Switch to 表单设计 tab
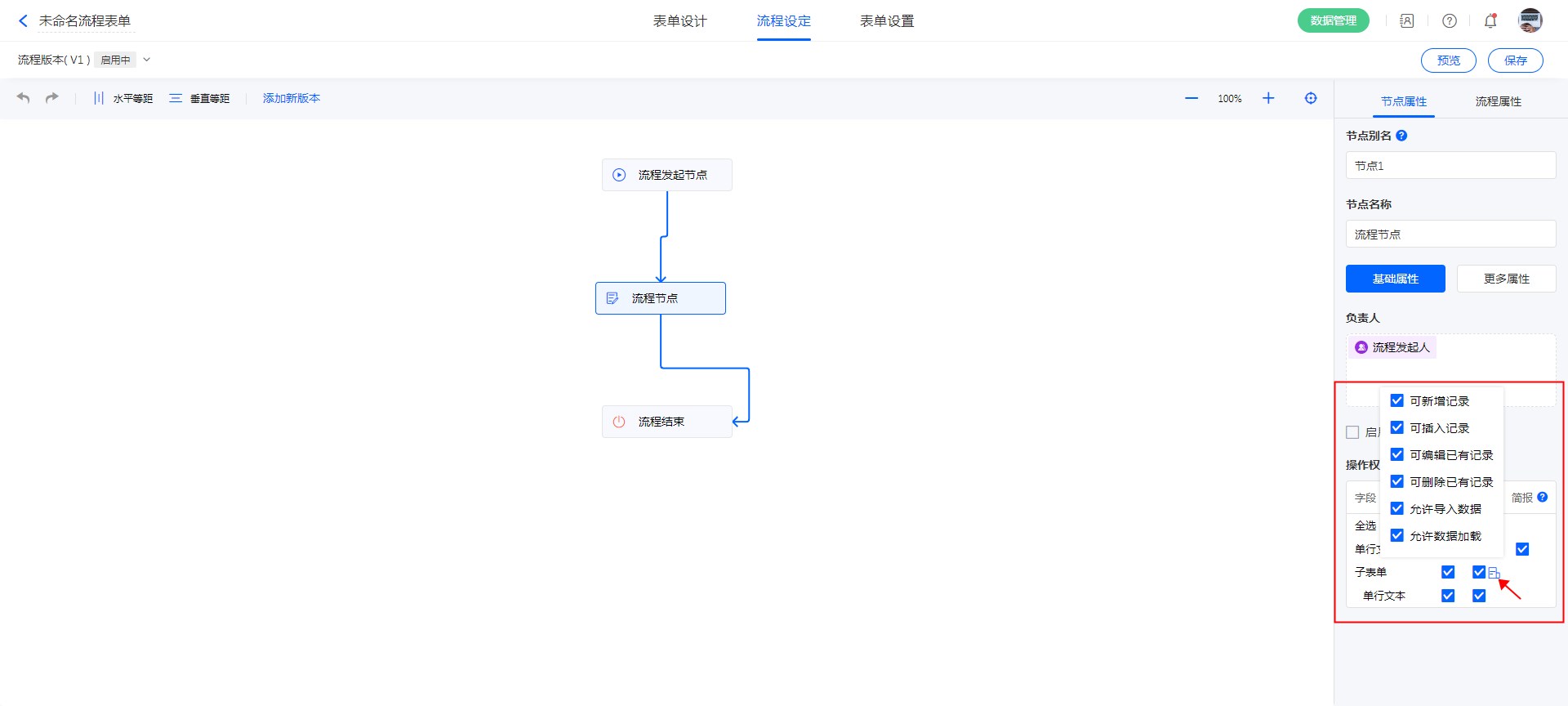1568x706 pixels. [x=679, y=21]
